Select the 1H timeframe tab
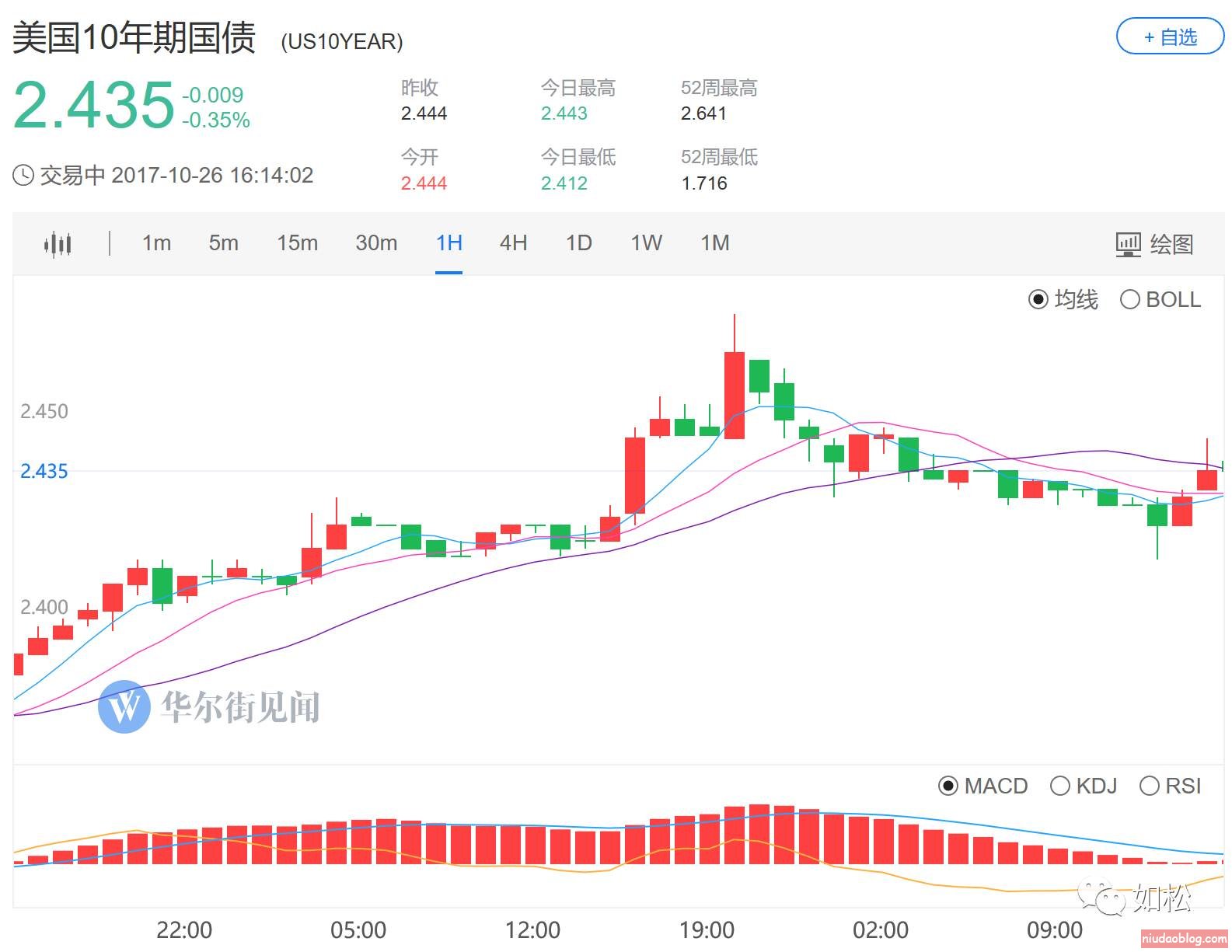This screenshot has height=952, width=1232. [449, 243]
